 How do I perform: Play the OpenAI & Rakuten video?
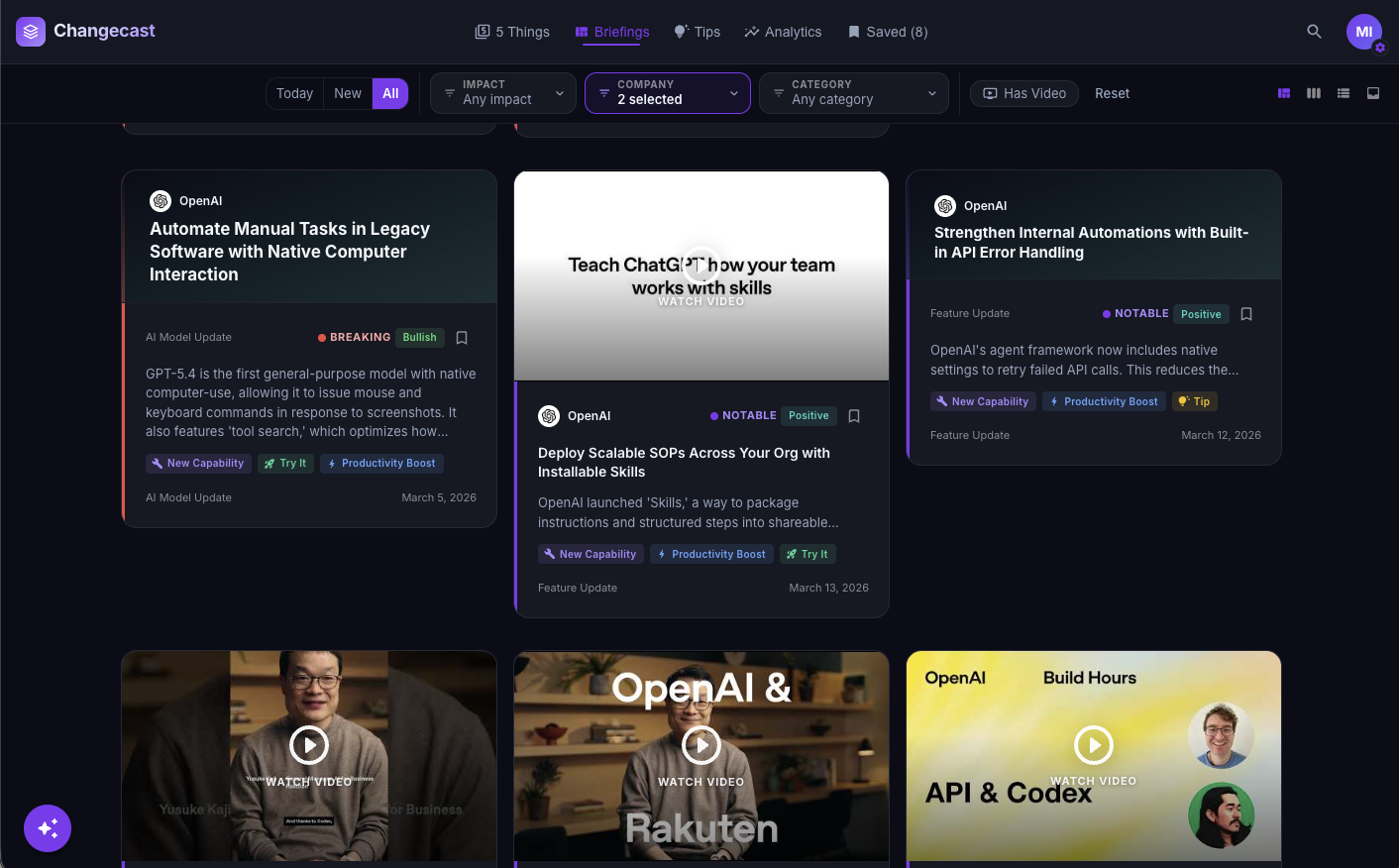click(701, 745)
